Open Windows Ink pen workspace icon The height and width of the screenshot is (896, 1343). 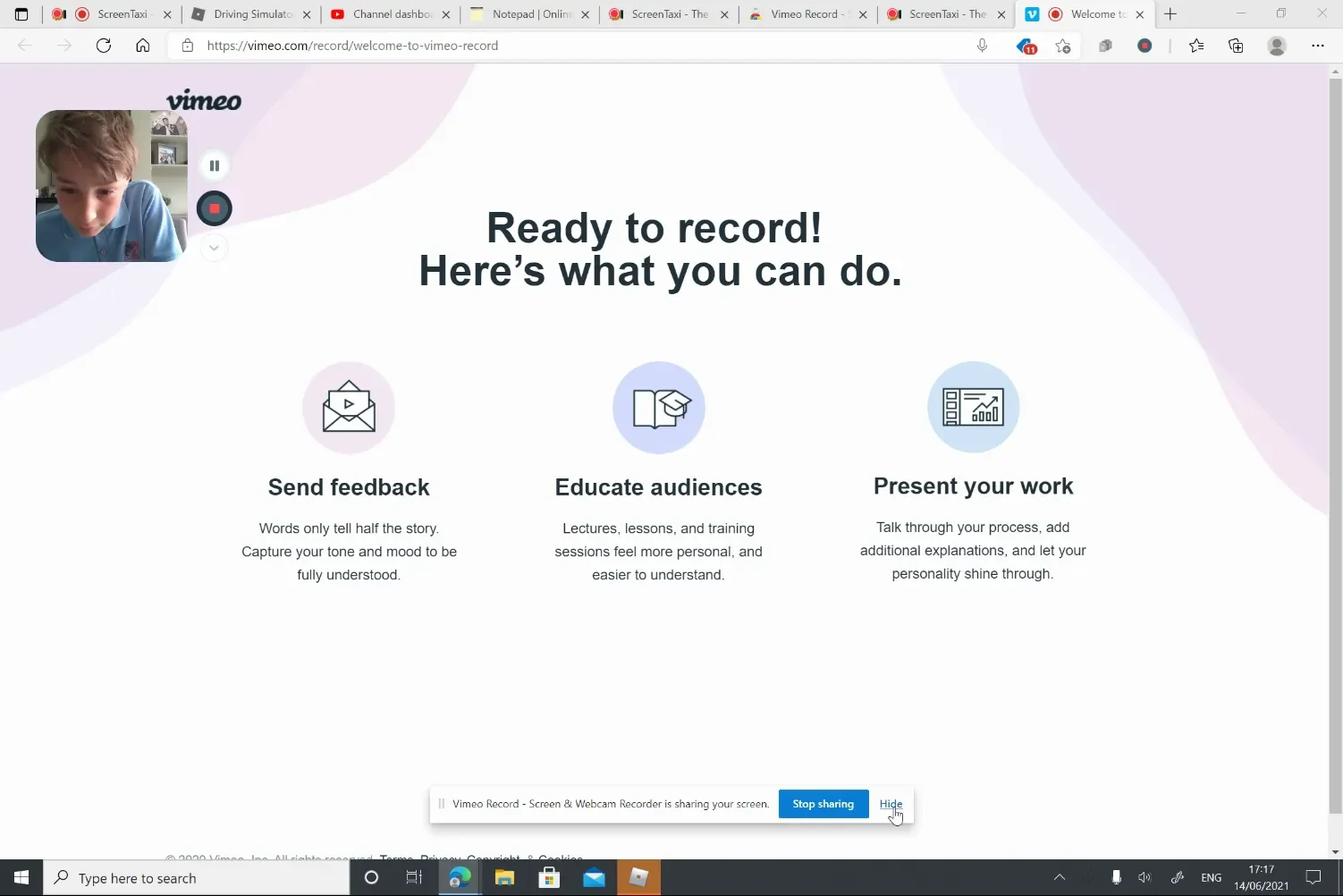tap(1178, 878)
